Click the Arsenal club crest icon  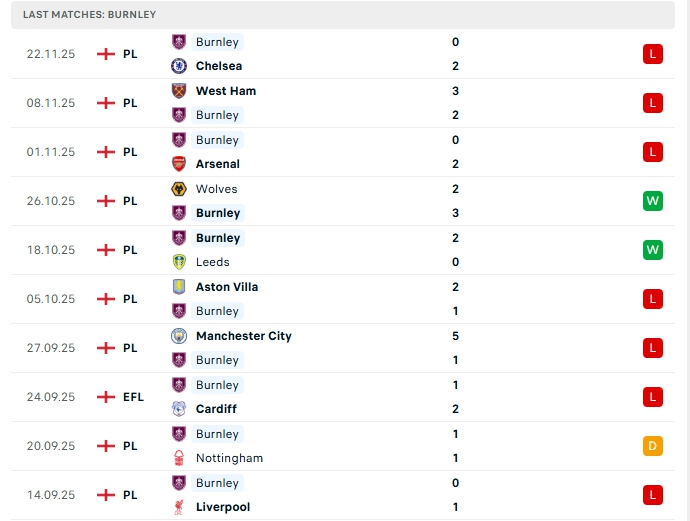(179, 164)
